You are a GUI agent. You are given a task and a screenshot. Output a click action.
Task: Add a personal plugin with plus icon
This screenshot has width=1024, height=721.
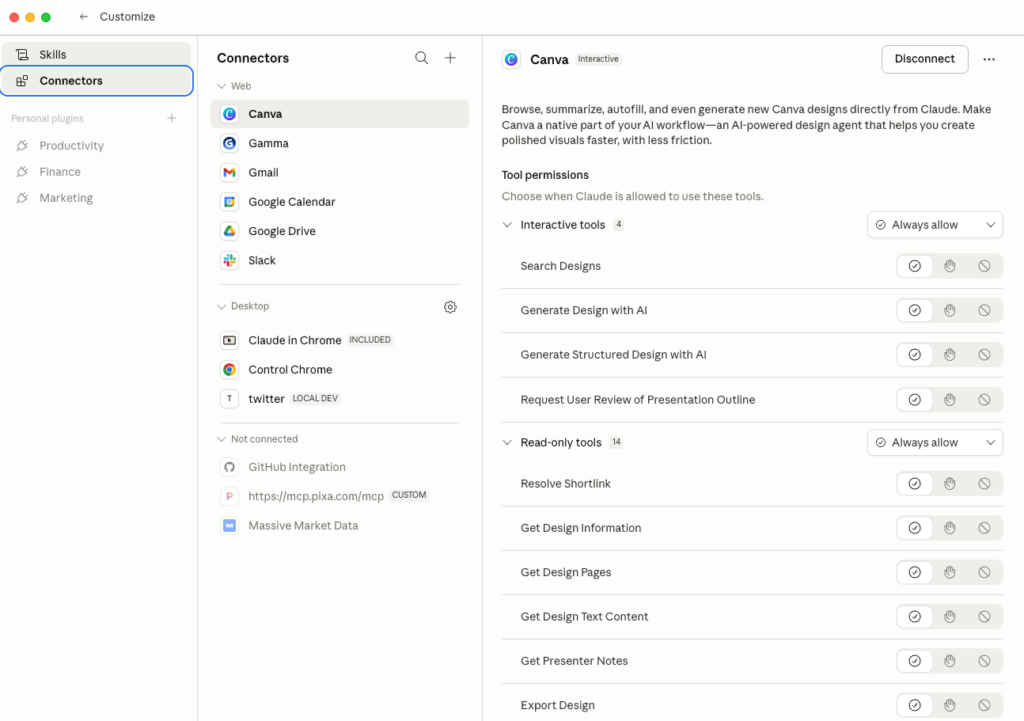coord(171,118)
